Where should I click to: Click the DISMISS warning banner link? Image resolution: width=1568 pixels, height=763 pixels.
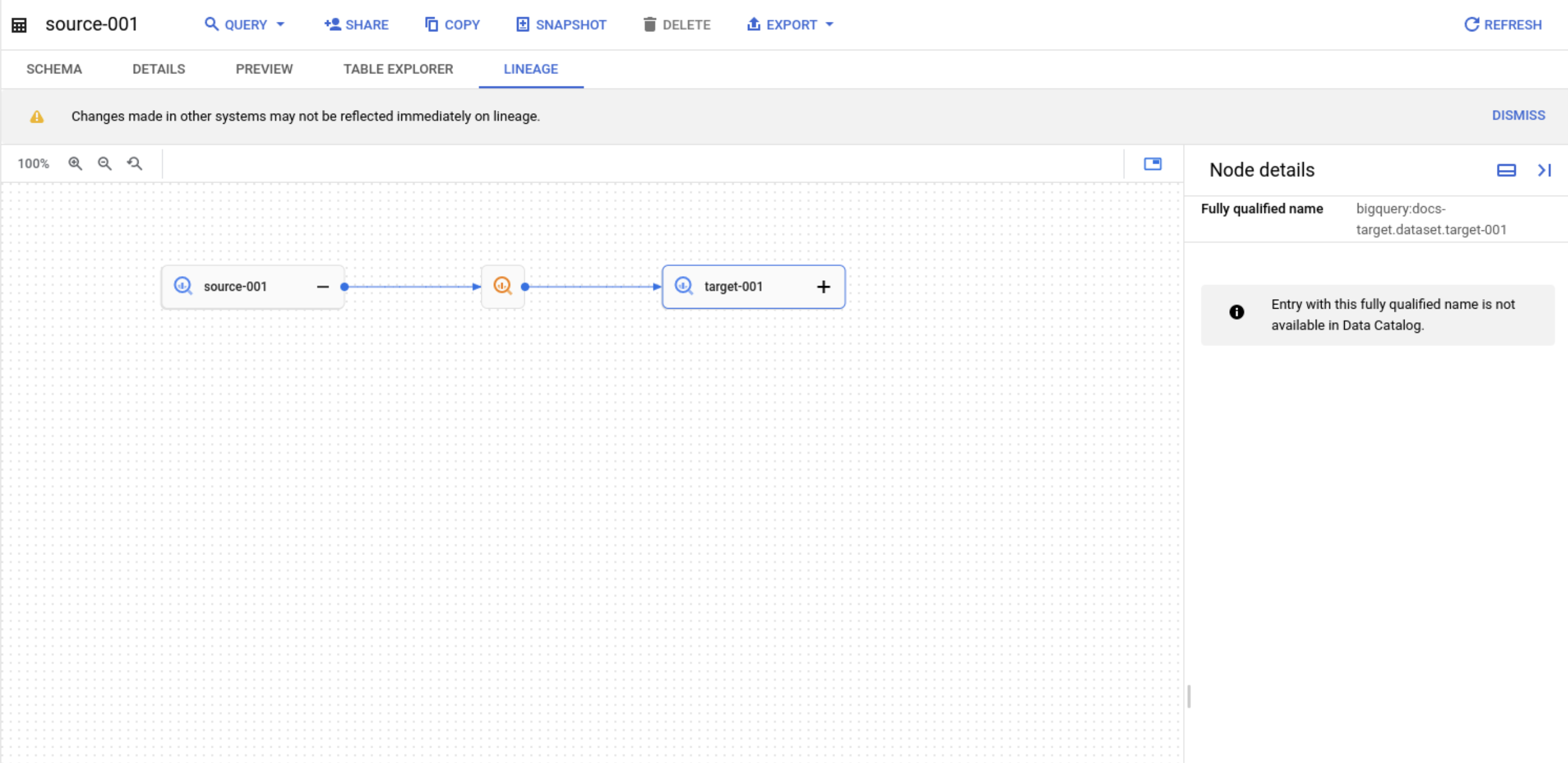pyautogui.click(x=1520, y=114)
